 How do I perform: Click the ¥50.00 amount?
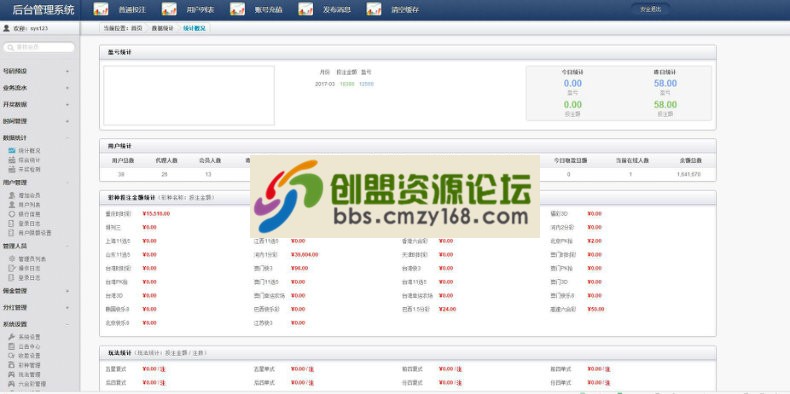tap(596, 309)
